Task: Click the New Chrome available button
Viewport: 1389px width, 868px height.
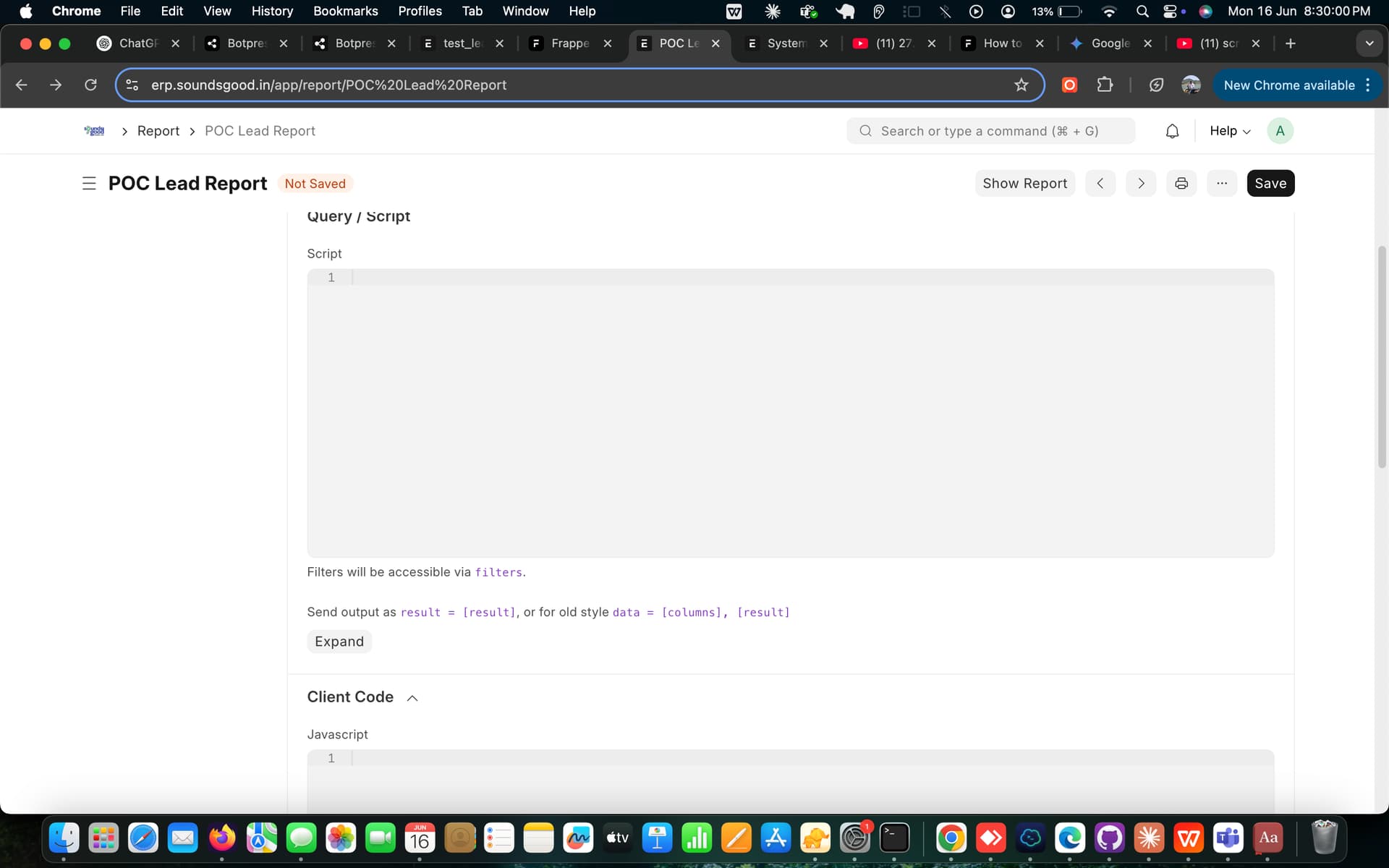Action: pos(1288,85)
